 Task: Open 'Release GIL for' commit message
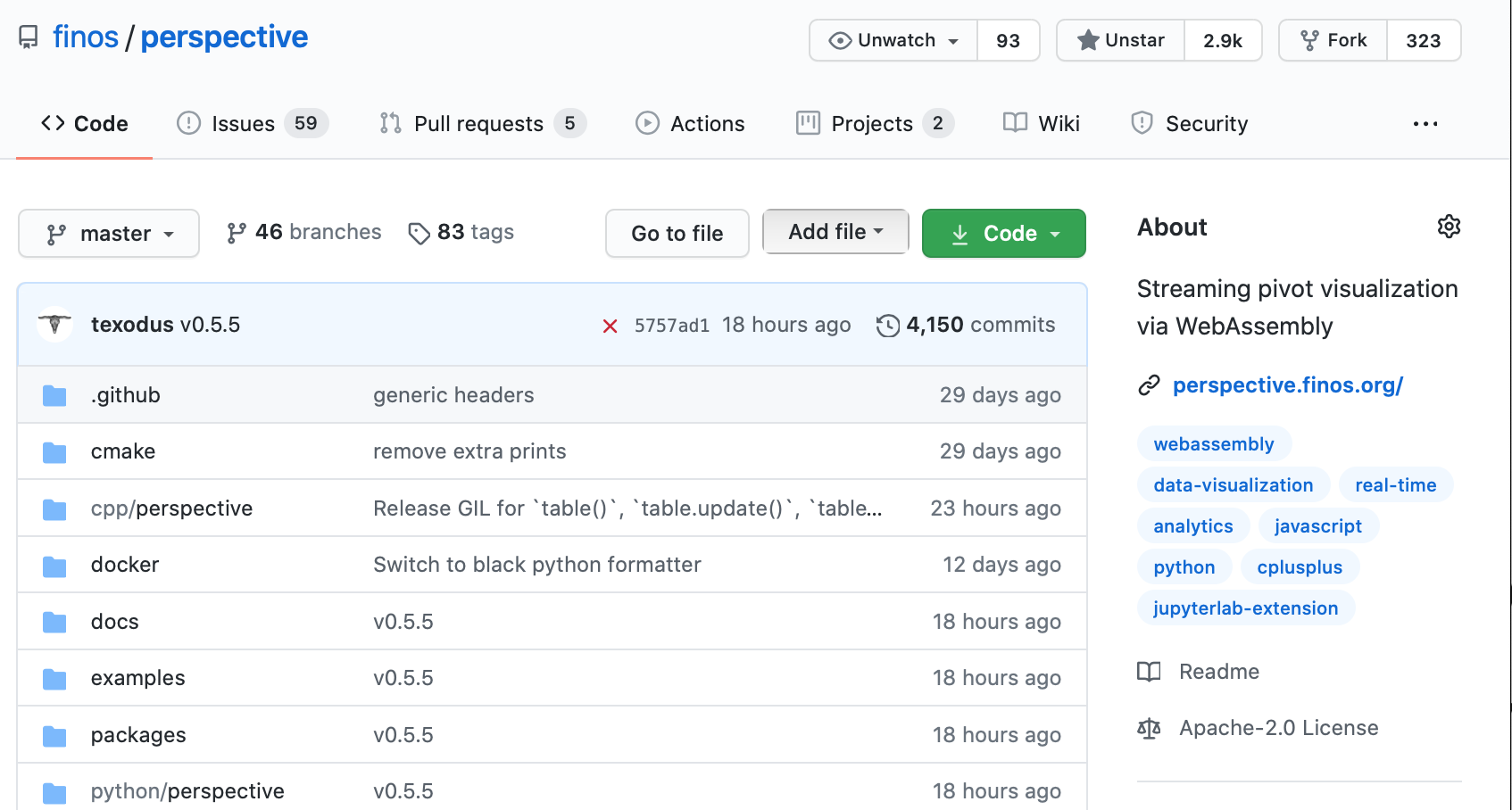click(x=627, y=508)
